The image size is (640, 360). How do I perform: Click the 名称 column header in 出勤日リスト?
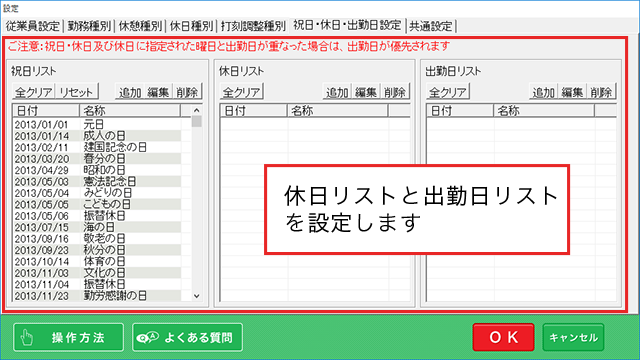[544, 111]
